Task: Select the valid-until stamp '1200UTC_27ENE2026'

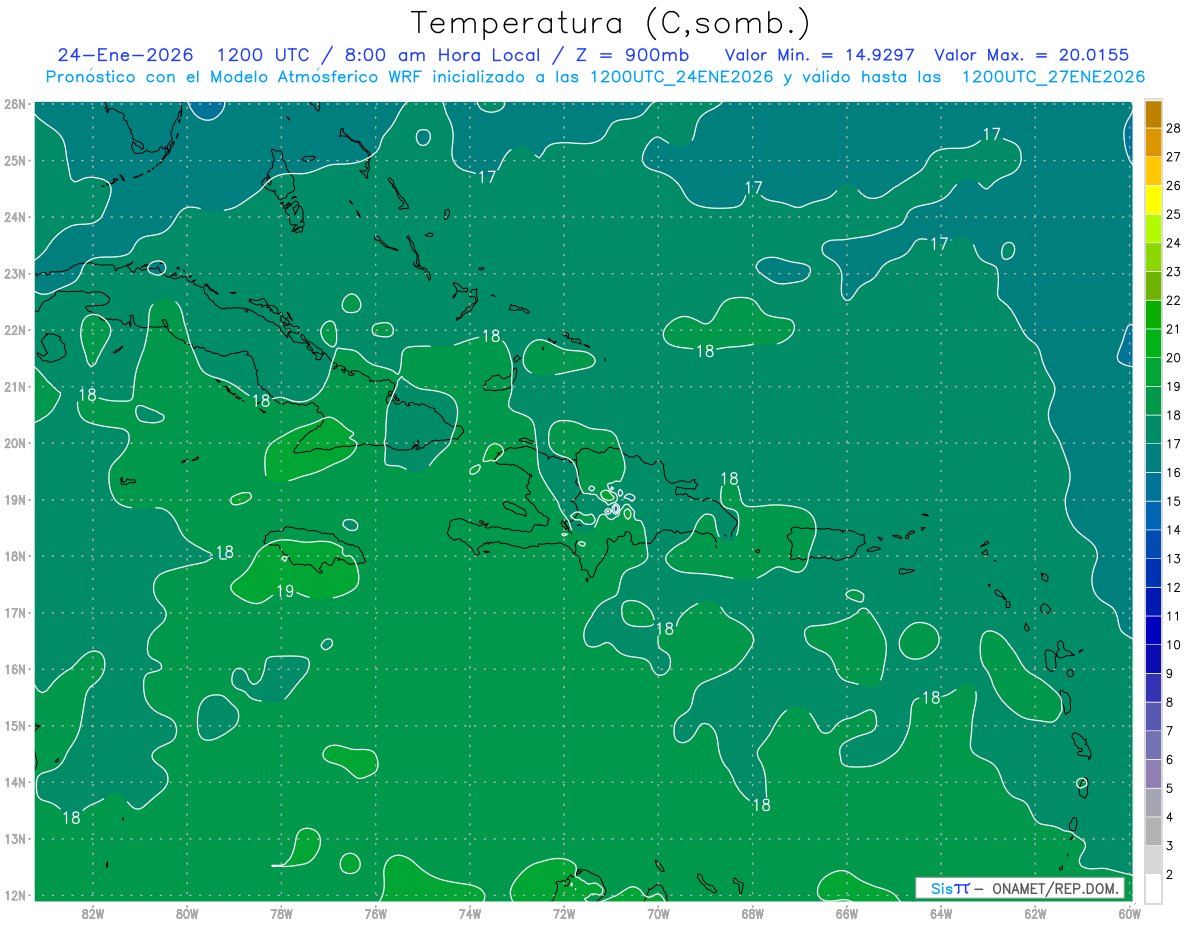Action: [1053, 77]
